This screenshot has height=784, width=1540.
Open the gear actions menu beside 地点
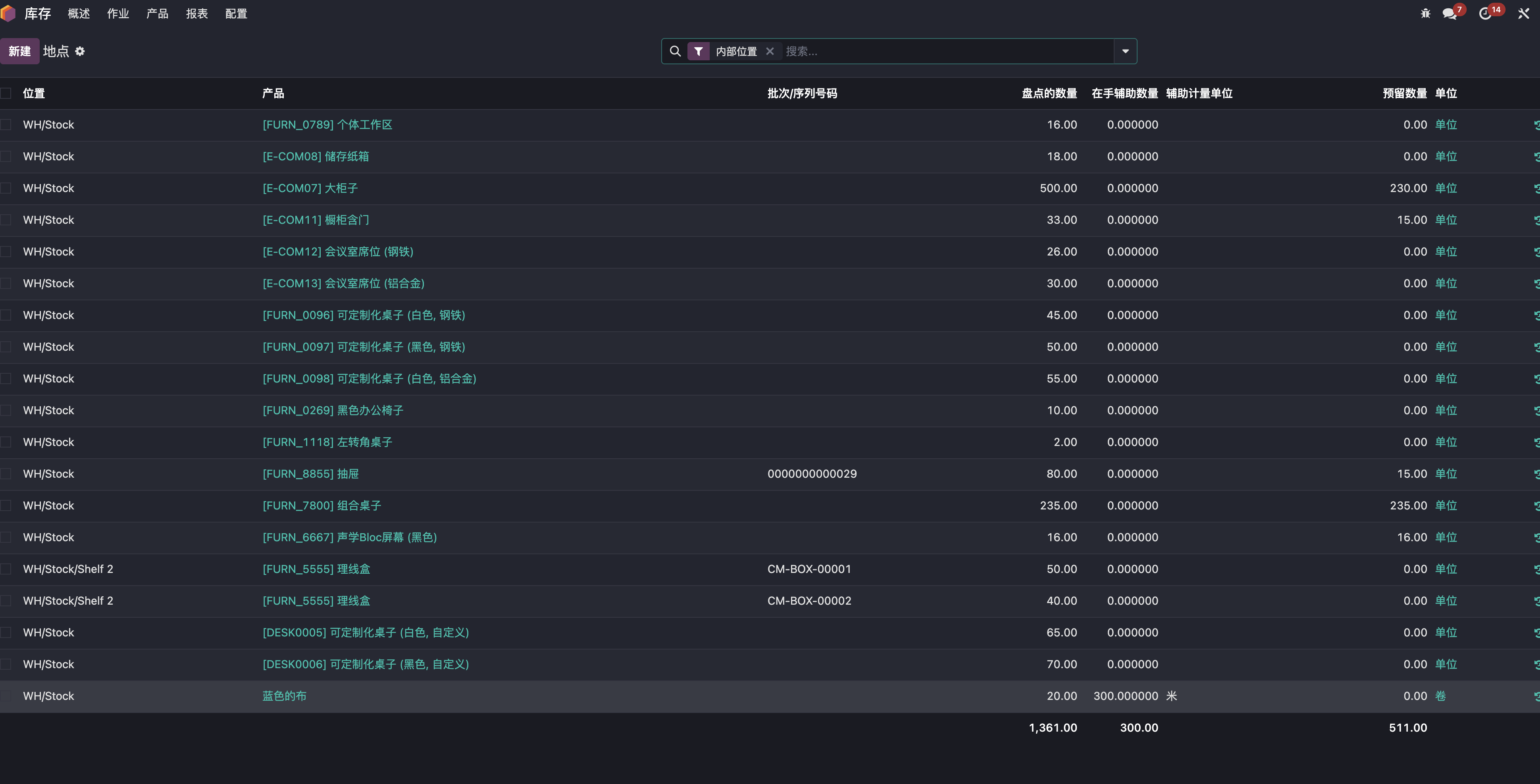[x=80, y=52]
